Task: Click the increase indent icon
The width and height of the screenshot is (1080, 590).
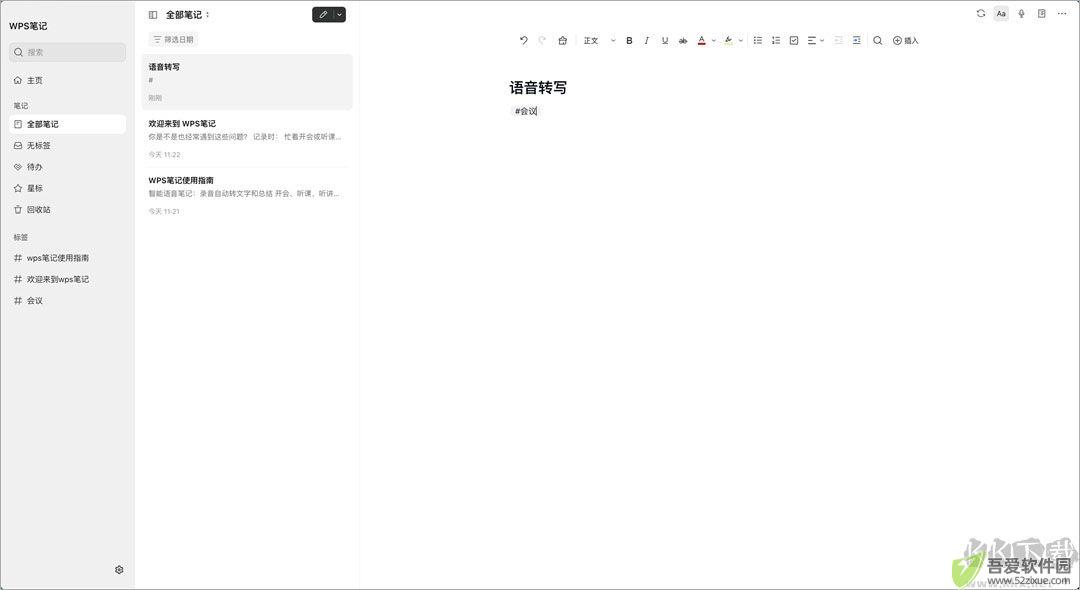Action: click(856, 41)
